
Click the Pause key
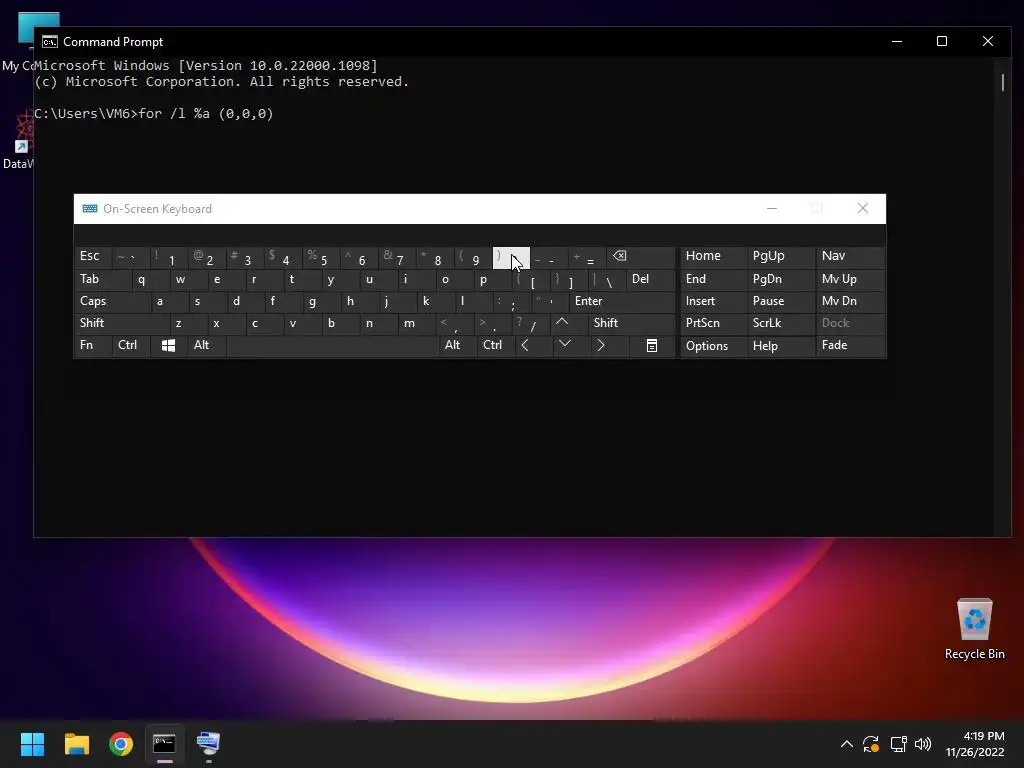780,301
